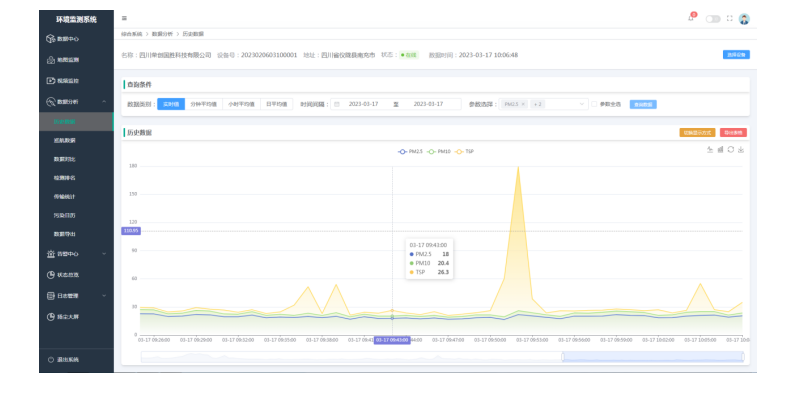Click the 查询数据 button

tap(643, 104)
